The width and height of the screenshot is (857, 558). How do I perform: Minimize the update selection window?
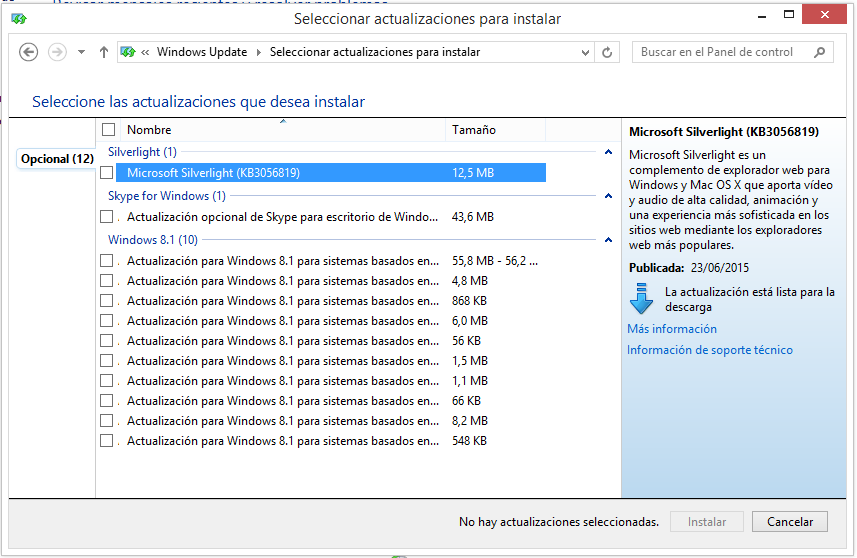[x=762, y=16]
